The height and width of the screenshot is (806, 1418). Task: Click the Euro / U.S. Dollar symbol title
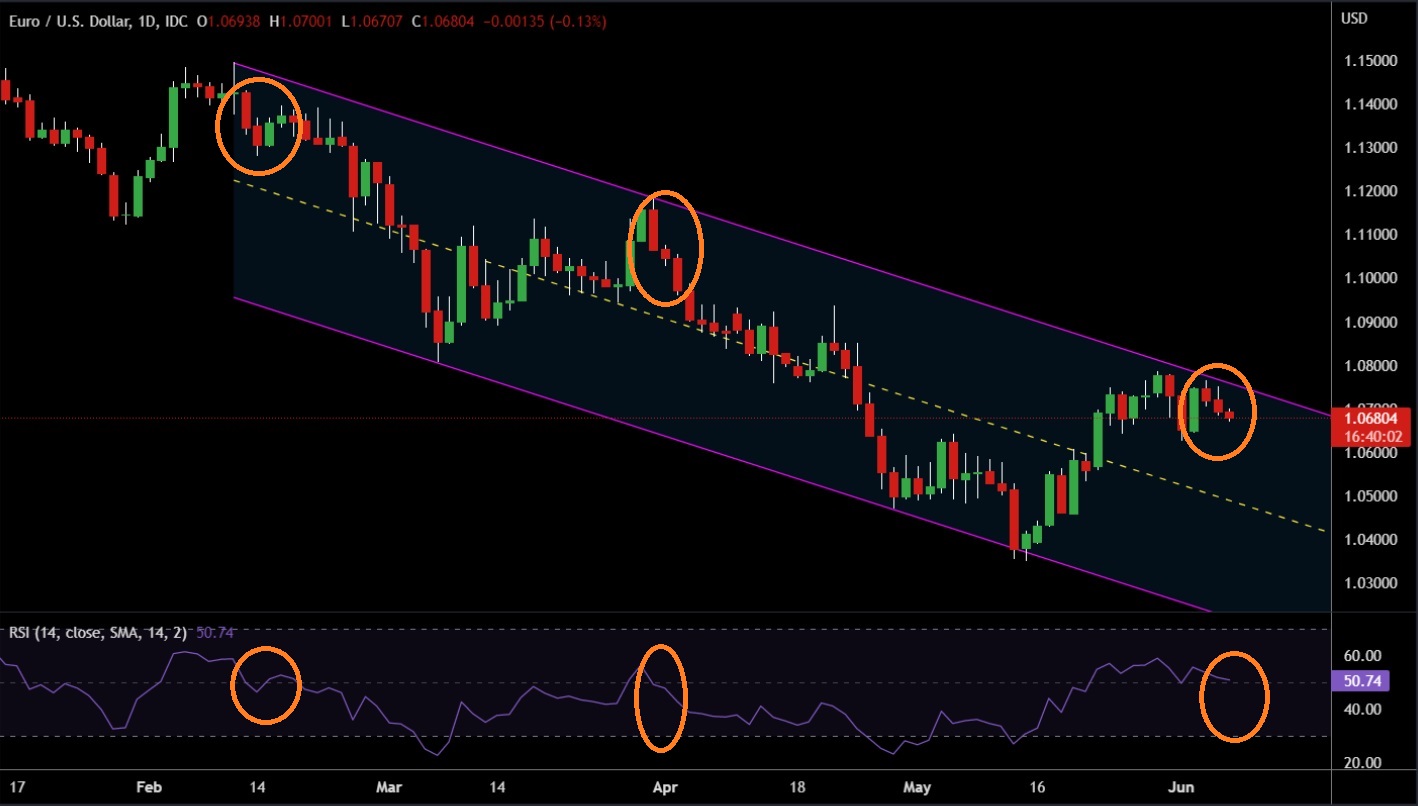point(69,21)
